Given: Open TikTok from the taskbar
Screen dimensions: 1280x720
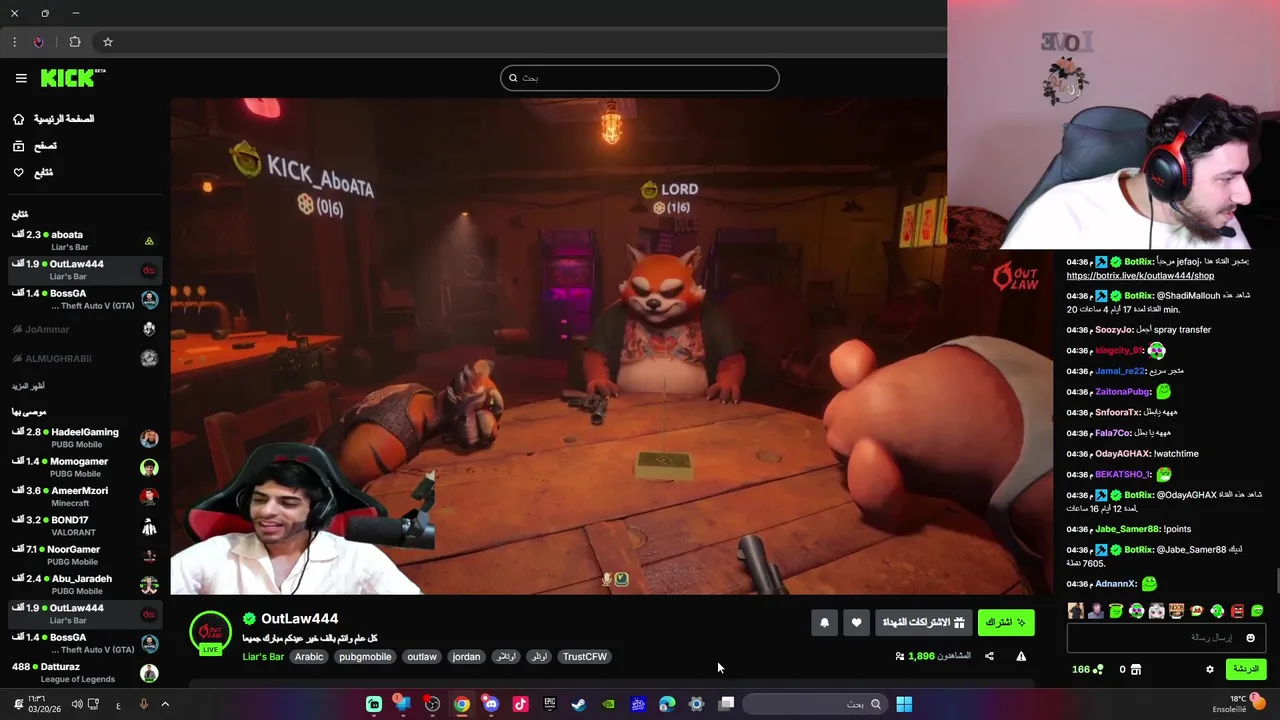Looking at the screenshot, I should point(520,704).
